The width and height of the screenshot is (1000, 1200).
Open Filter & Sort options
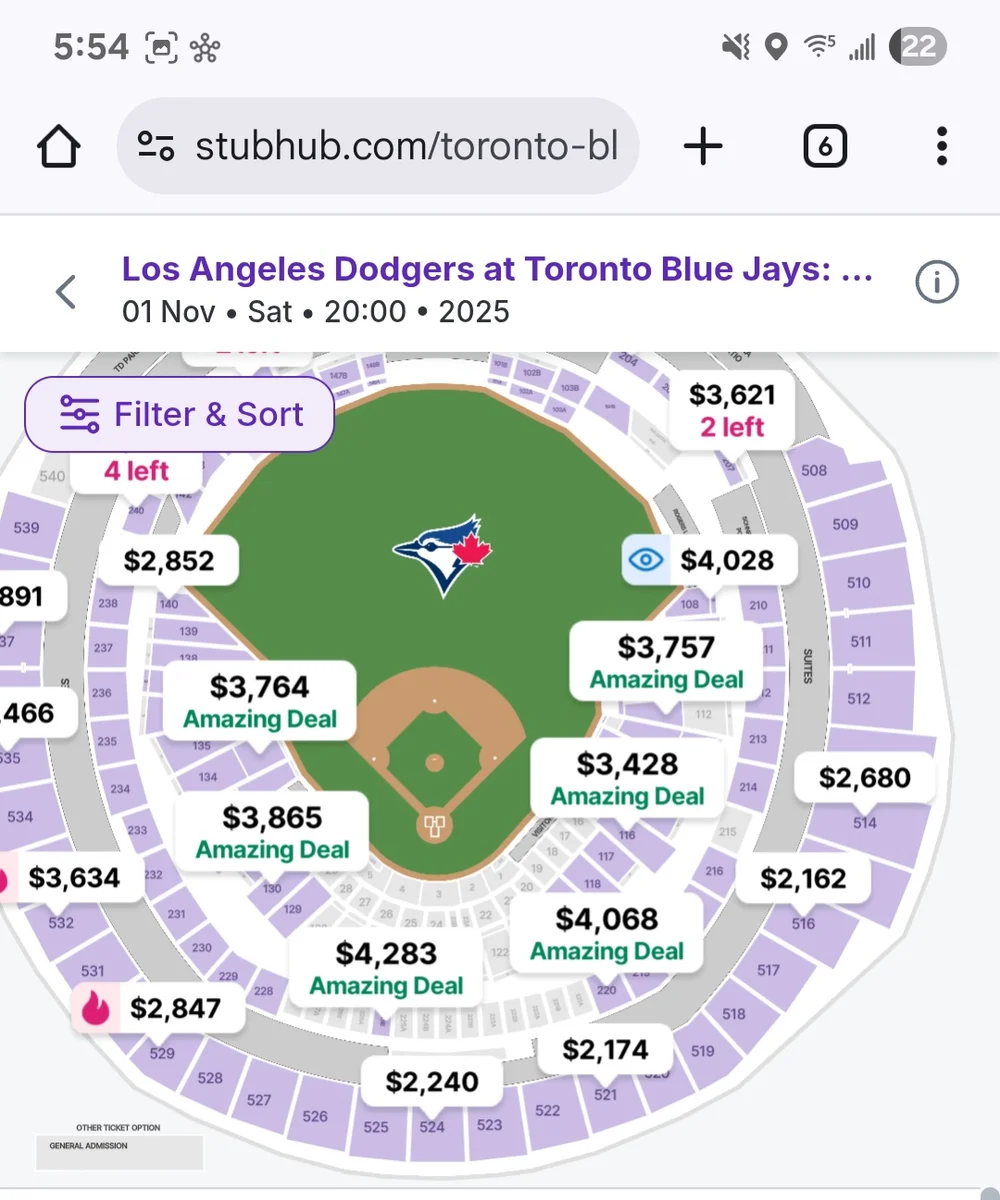tap(180, 414)
